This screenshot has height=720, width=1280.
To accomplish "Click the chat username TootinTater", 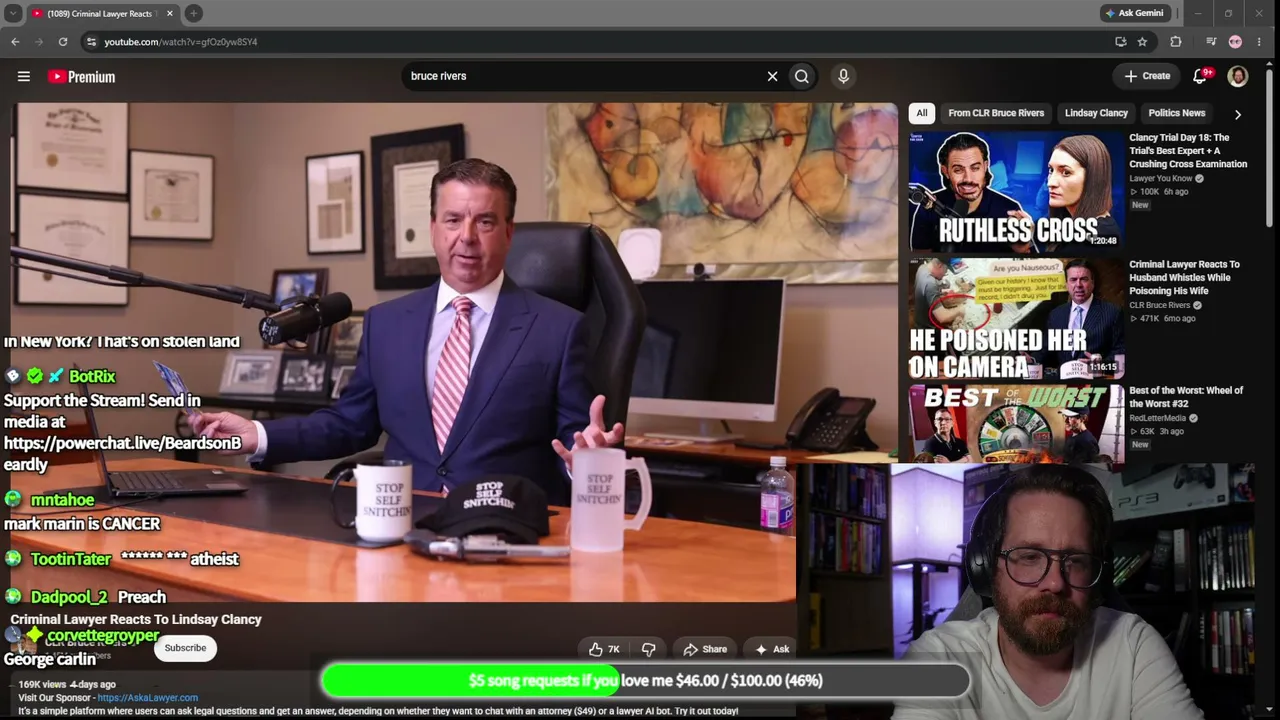I will [71, 559].
